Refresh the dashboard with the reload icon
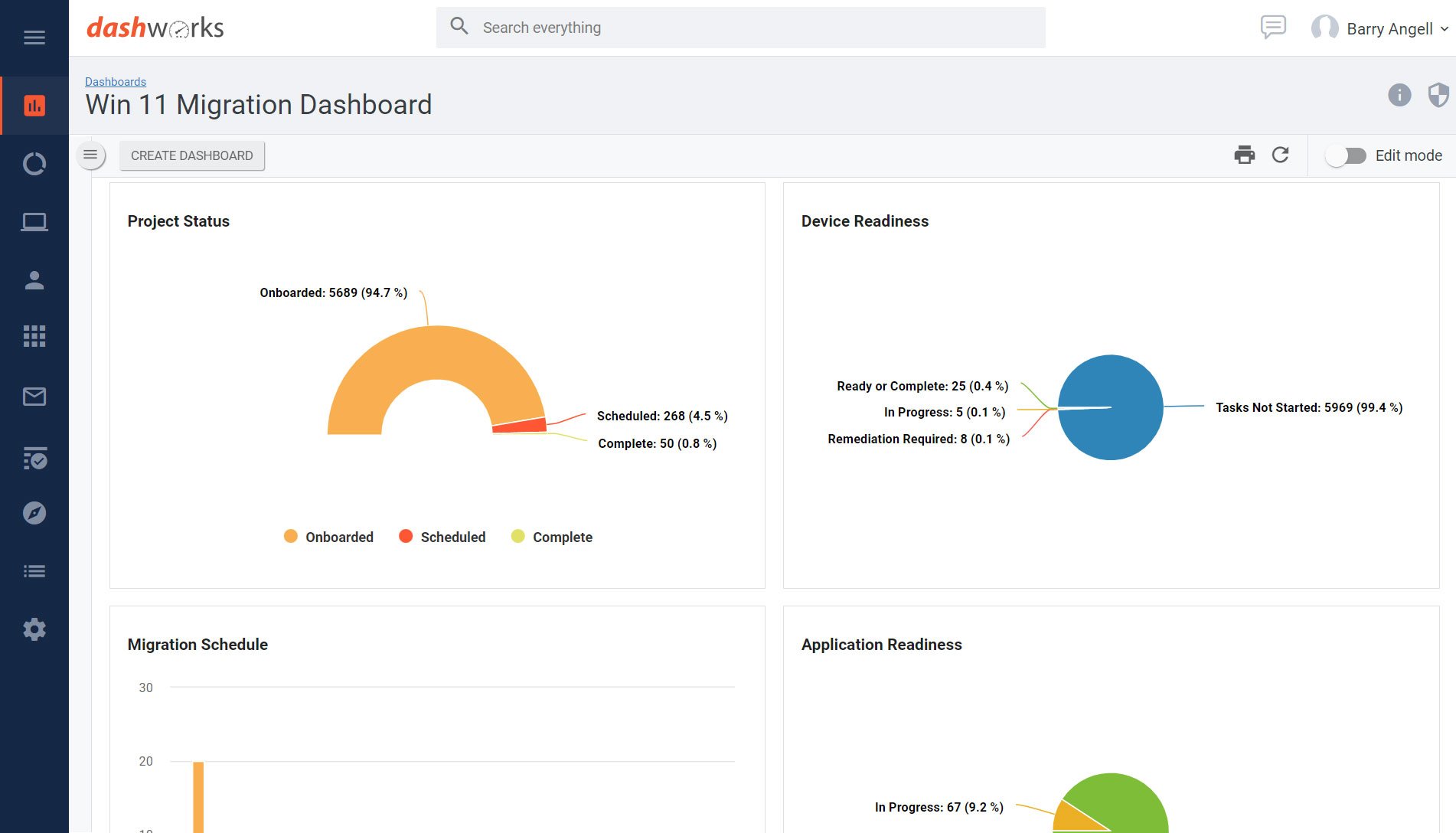Screen dimensions: 1456x833 [1281, 155]
